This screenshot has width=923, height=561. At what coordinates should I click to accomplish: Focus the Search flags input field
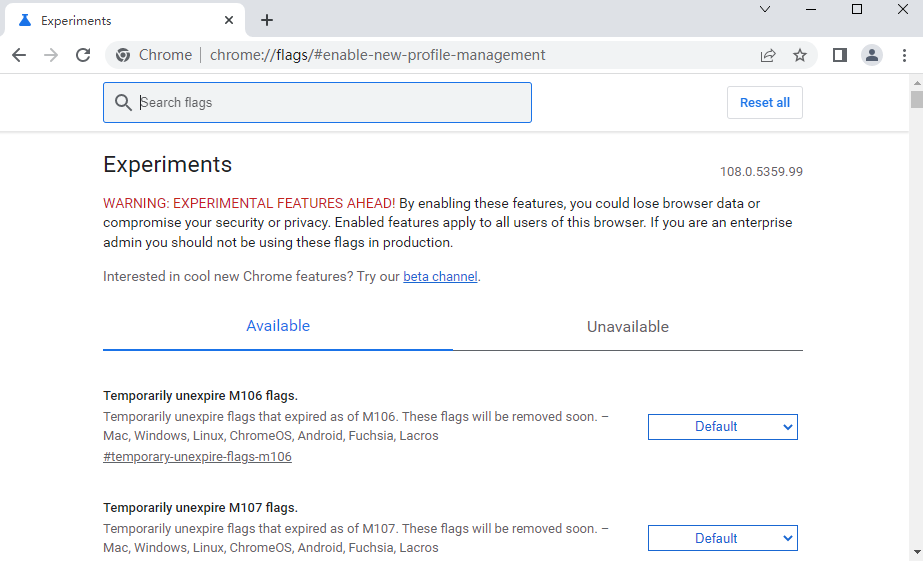pos(317,102)
